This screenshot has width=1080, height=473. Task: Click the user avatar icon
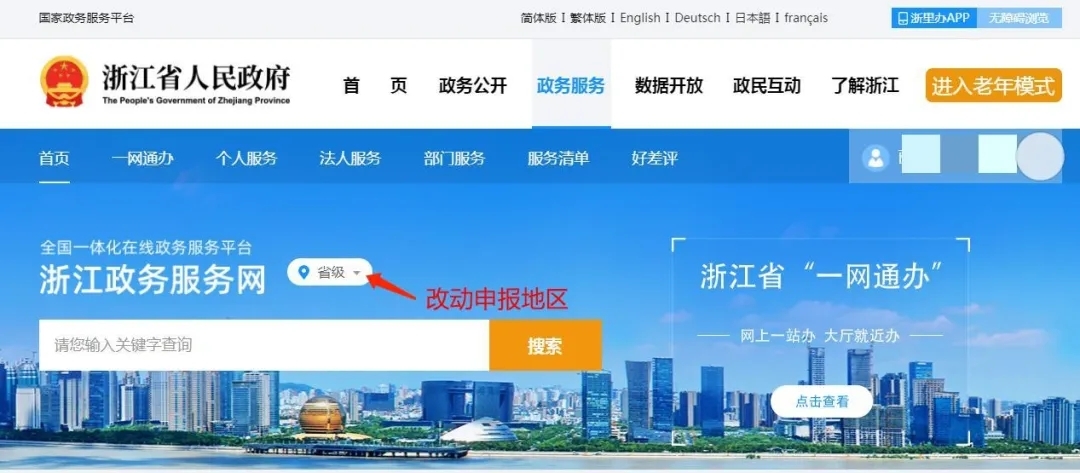(x=875, y=158)
